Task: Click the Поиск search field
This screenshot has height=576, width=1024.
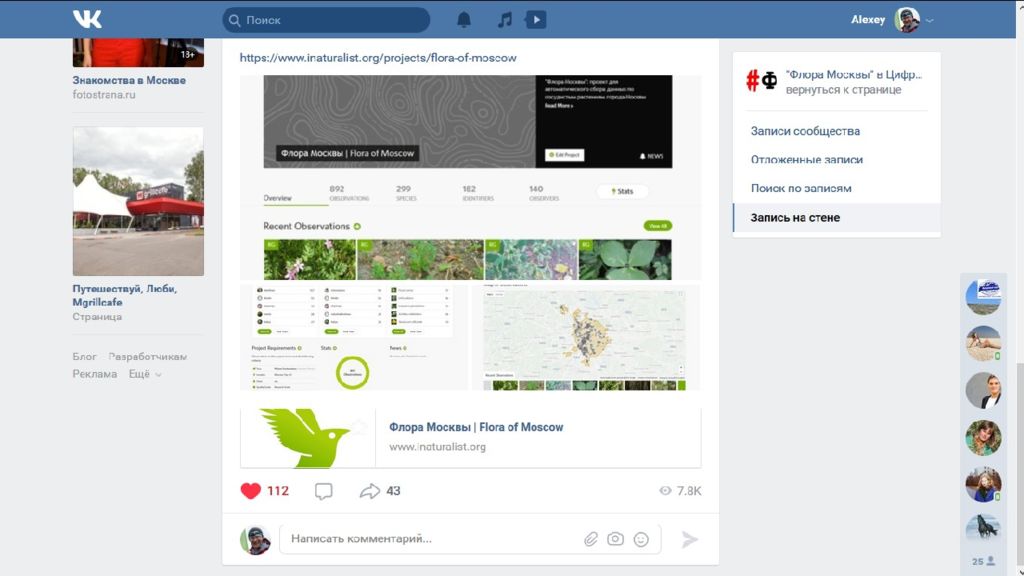Action: (326, 20)
